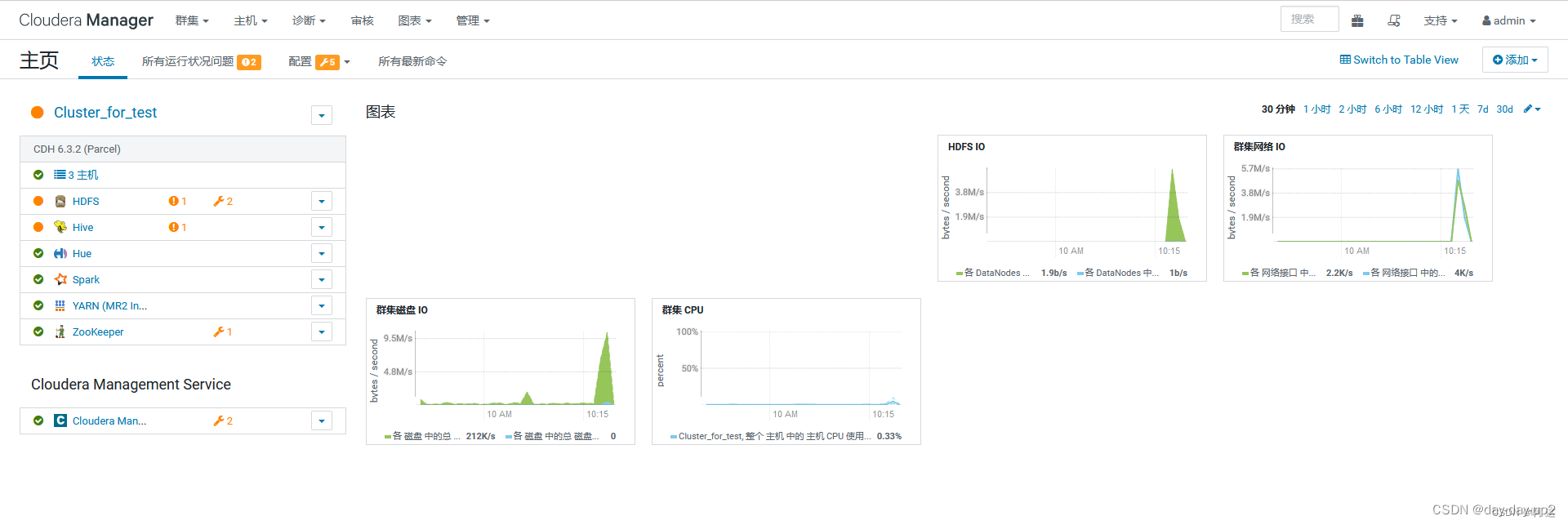The width and height of the screenshot is (1568, 525).
Task: Click the orange health issues badge
Action: click(x=249, y=62)
